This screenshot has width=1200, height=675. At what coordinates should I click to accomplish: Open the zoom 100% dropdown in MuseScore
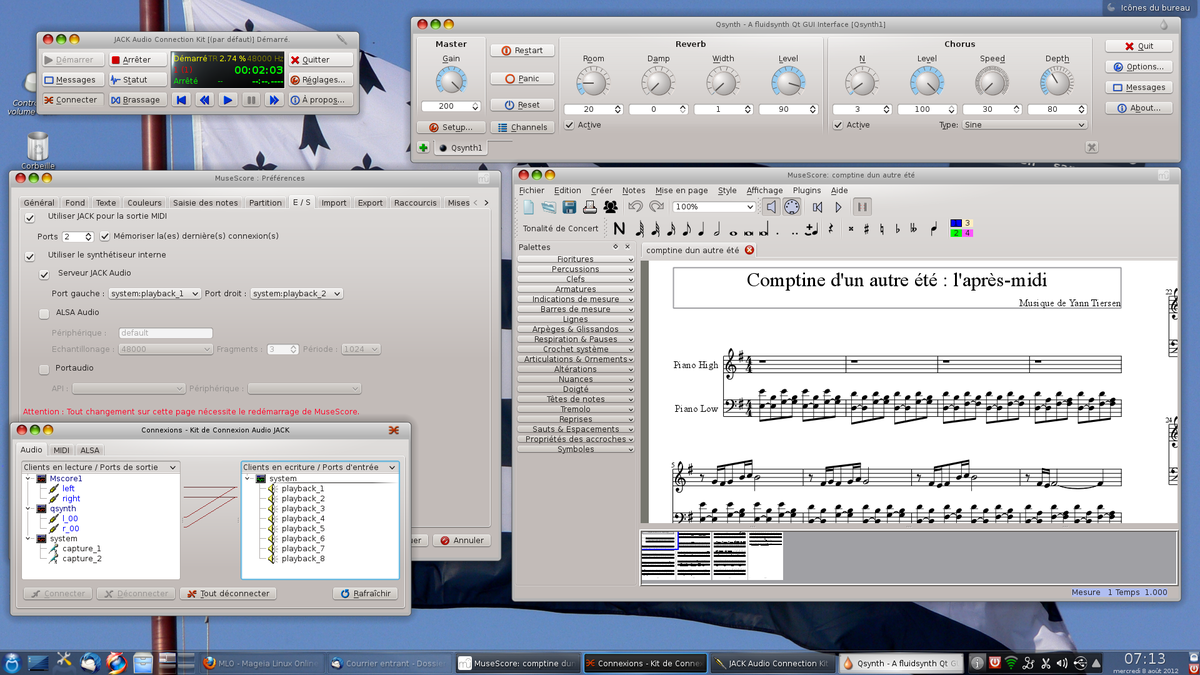[714, 207]
